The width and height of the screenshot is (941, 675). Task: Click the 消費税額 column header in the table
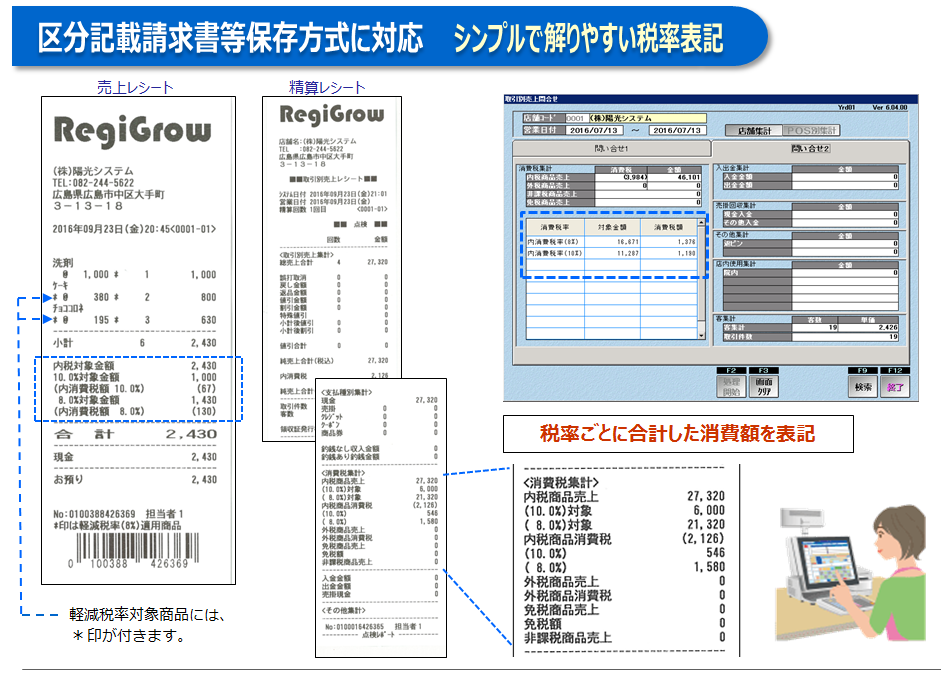click(x=669, y=227)
